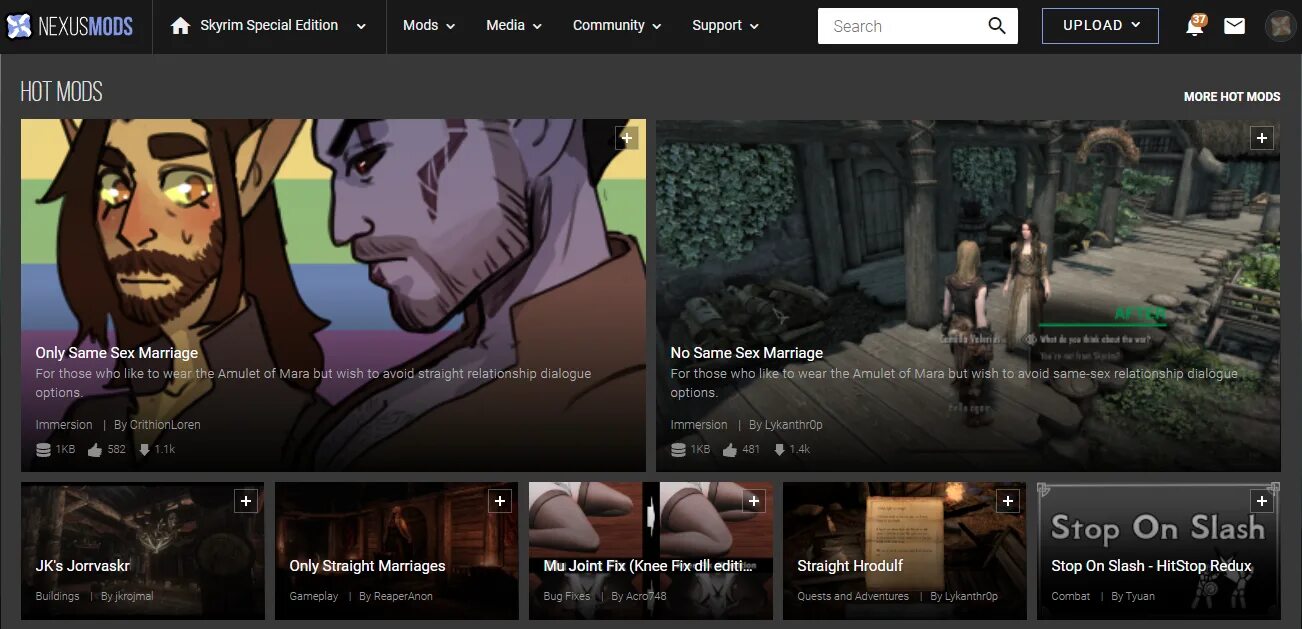The width and height of the screenshot is (1302, 629).
Task: Open the messages envelope icon
Action: (x=1235, y=26)
